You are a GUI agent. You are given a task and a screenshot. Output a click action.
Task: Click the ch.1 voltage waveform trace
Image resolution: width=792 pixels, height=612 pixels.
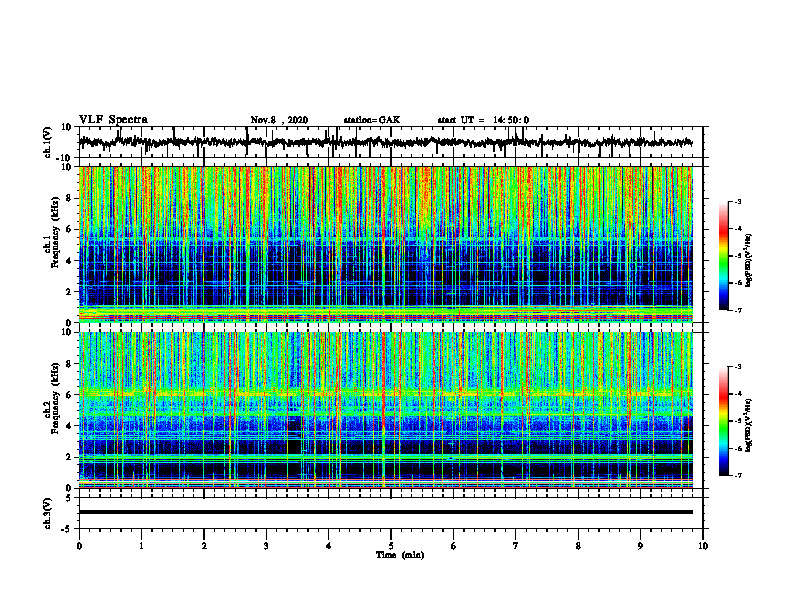(x=385, y=142)
